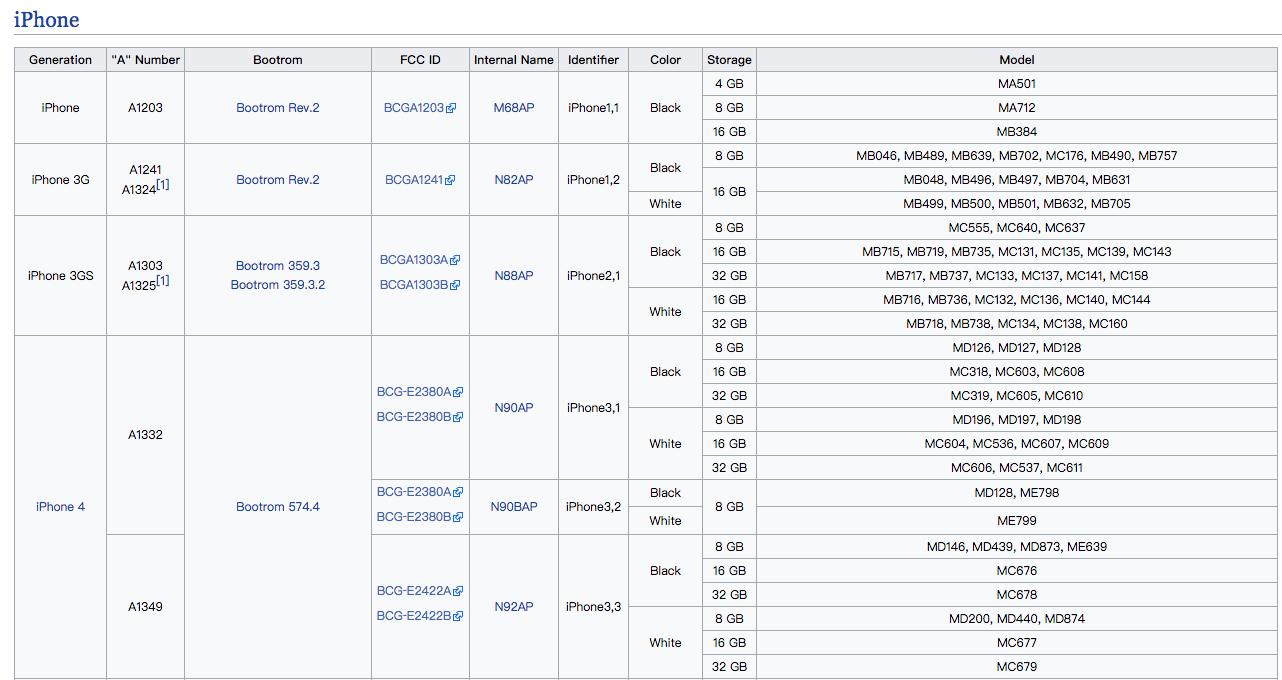Go to the N82AP internal name page
The height and width of the screenshot is (680, 1282).
click(513, 180)
